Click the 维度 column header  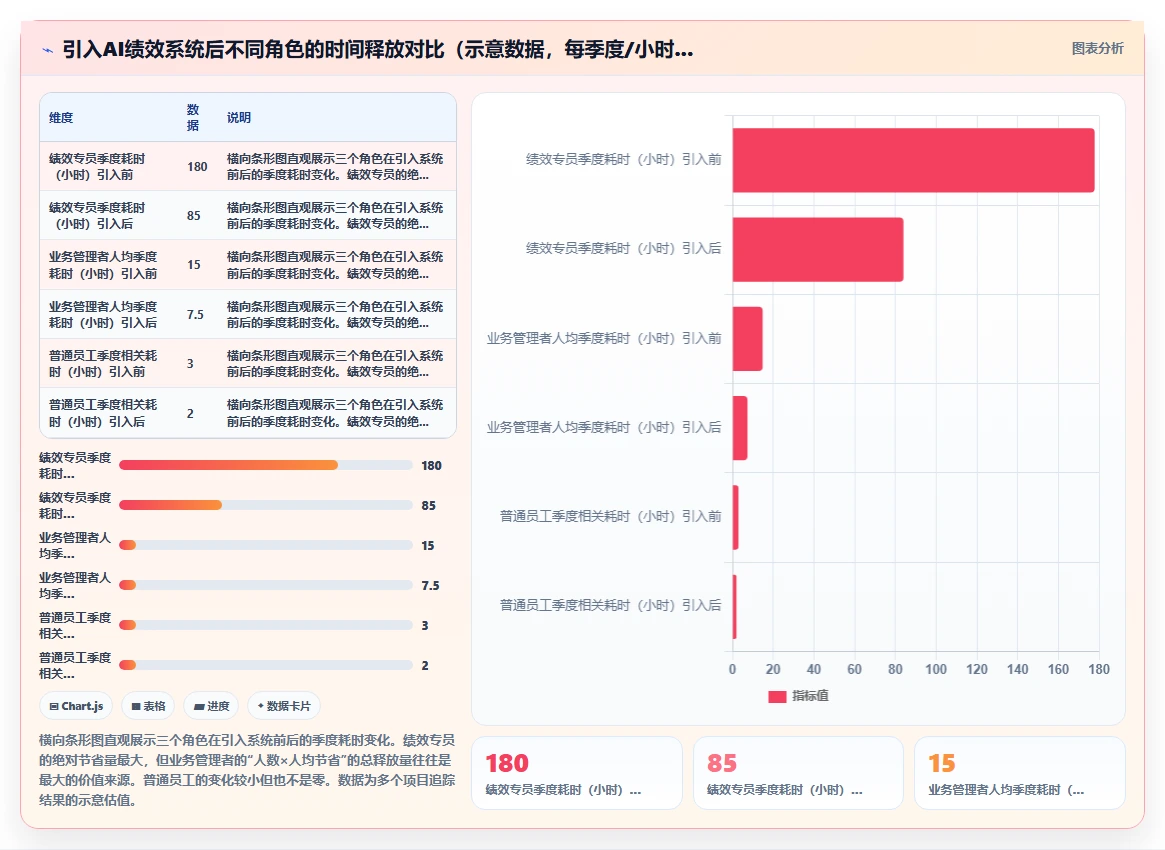[61, 117]
